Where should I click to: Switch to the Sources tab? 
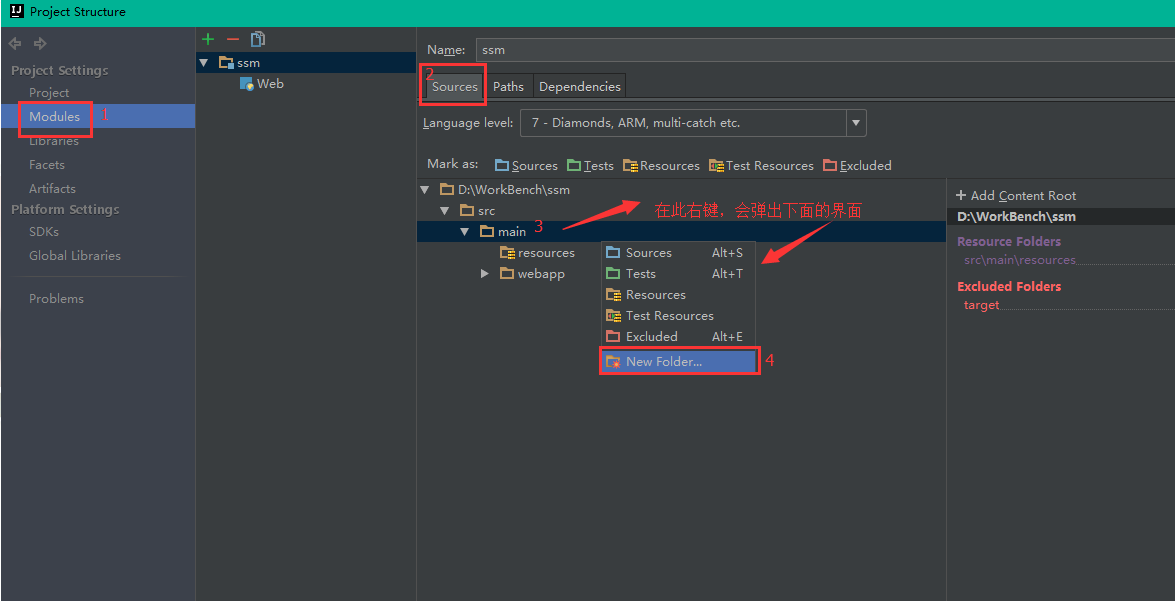pyautogui.click(x=455, y=86)
